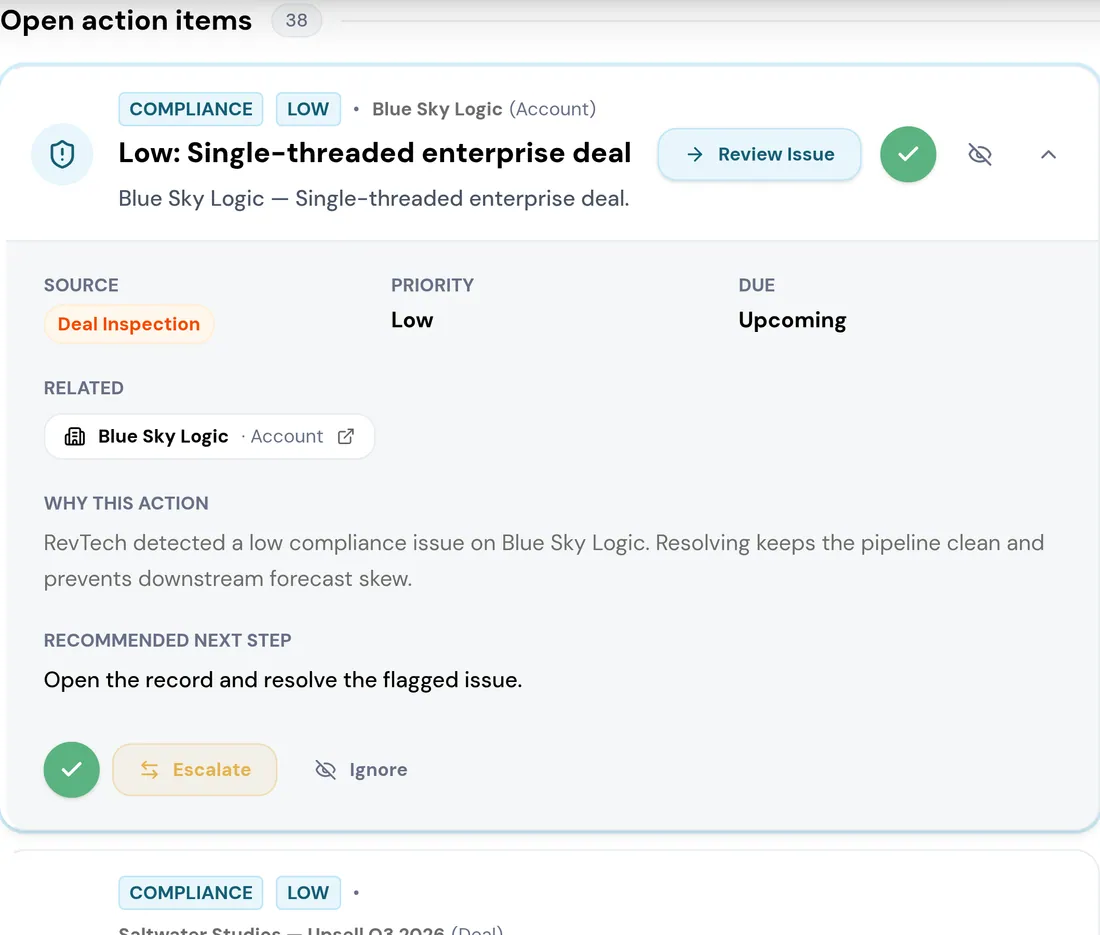Click the 'Blue Sky Logic (Account)' header text
This screenshot has height=935, width=1100.
click(484, 109)
